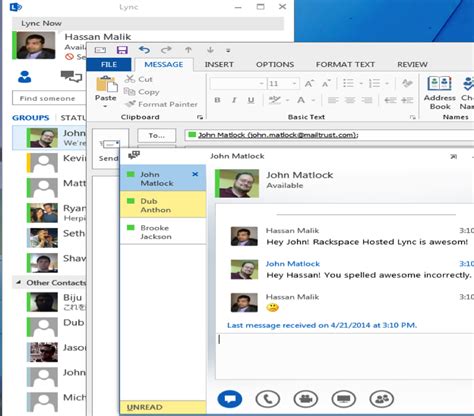The width and height of the screenshot is (474, 416).
Task: Open the font size 11 dropdown
Action: [294, 83]
